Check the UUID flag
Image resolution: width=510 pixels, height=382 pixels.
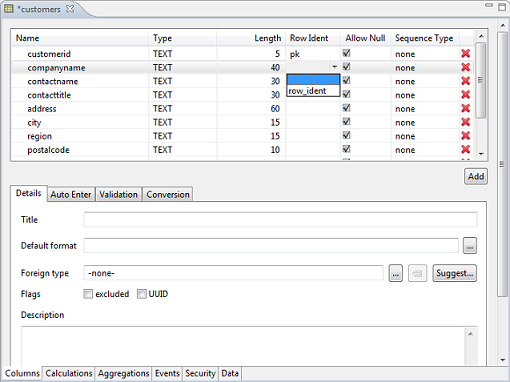coord(142,294)
